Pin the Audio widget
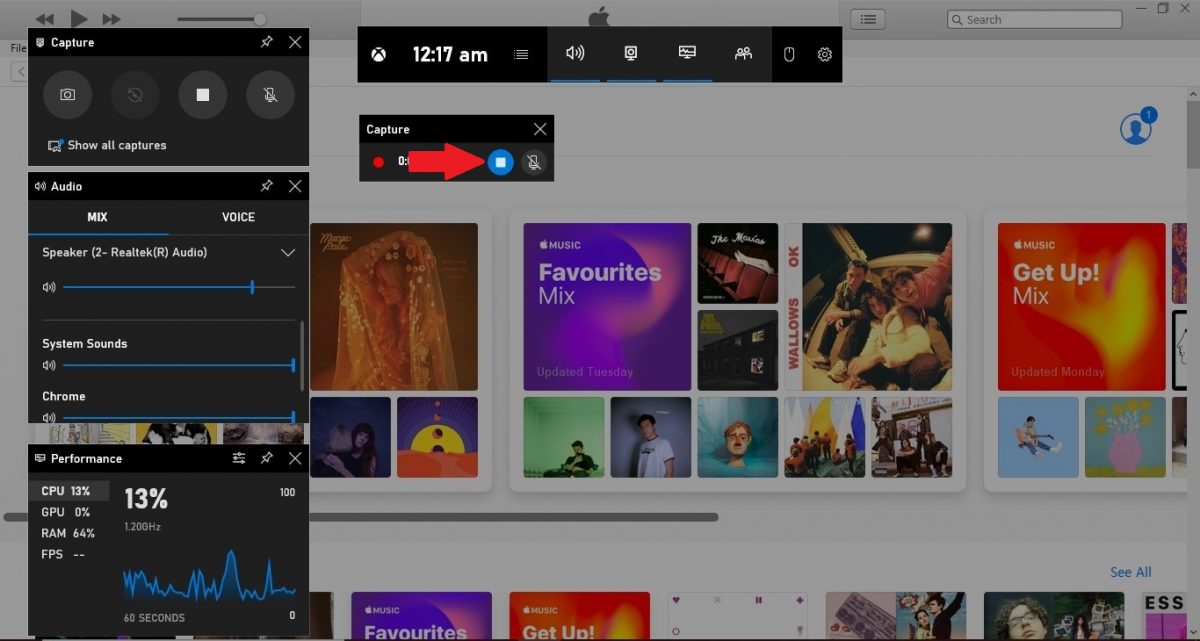The height and width of the screenshot is (641, 1200). point(266,186)
